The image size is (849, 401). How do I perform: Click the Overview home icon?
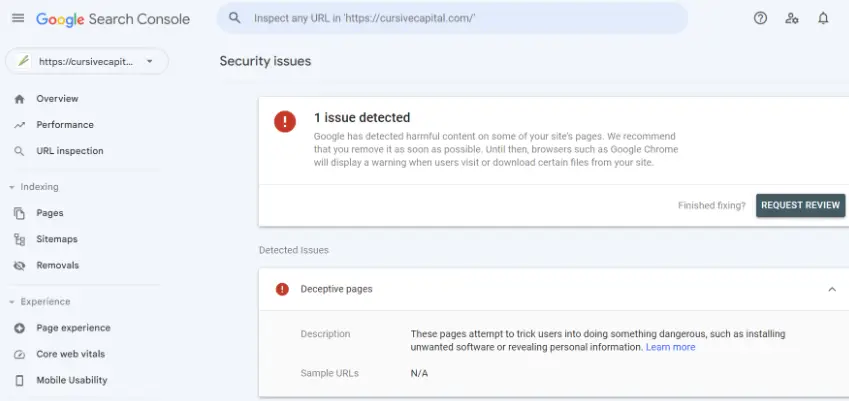(x=19, y=99)
